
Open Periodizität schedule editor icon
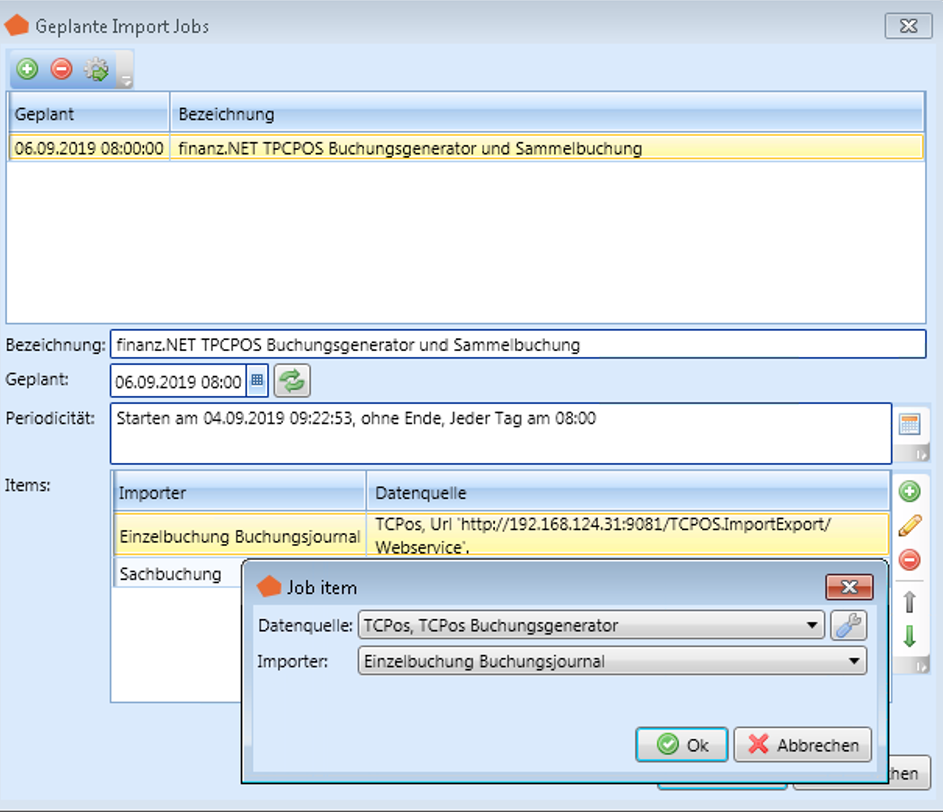(909, 424)
